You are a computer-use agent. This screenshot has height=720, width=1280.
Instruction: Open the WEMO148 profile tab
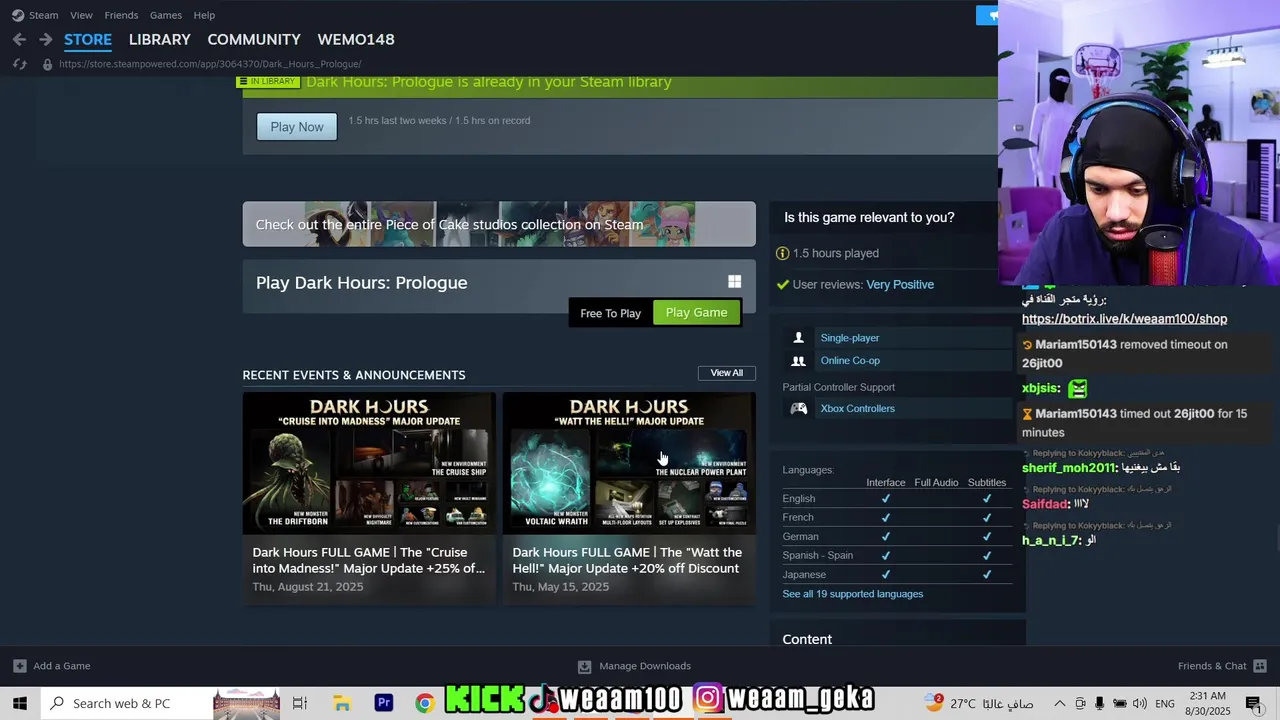356,39
